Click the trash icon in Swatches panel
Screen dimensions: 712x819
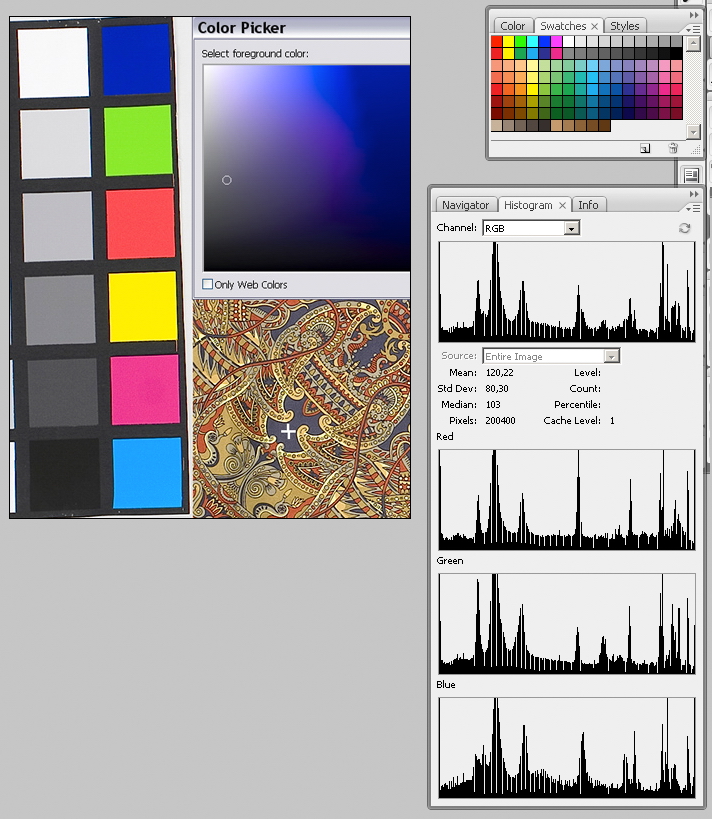coord(673,148)
